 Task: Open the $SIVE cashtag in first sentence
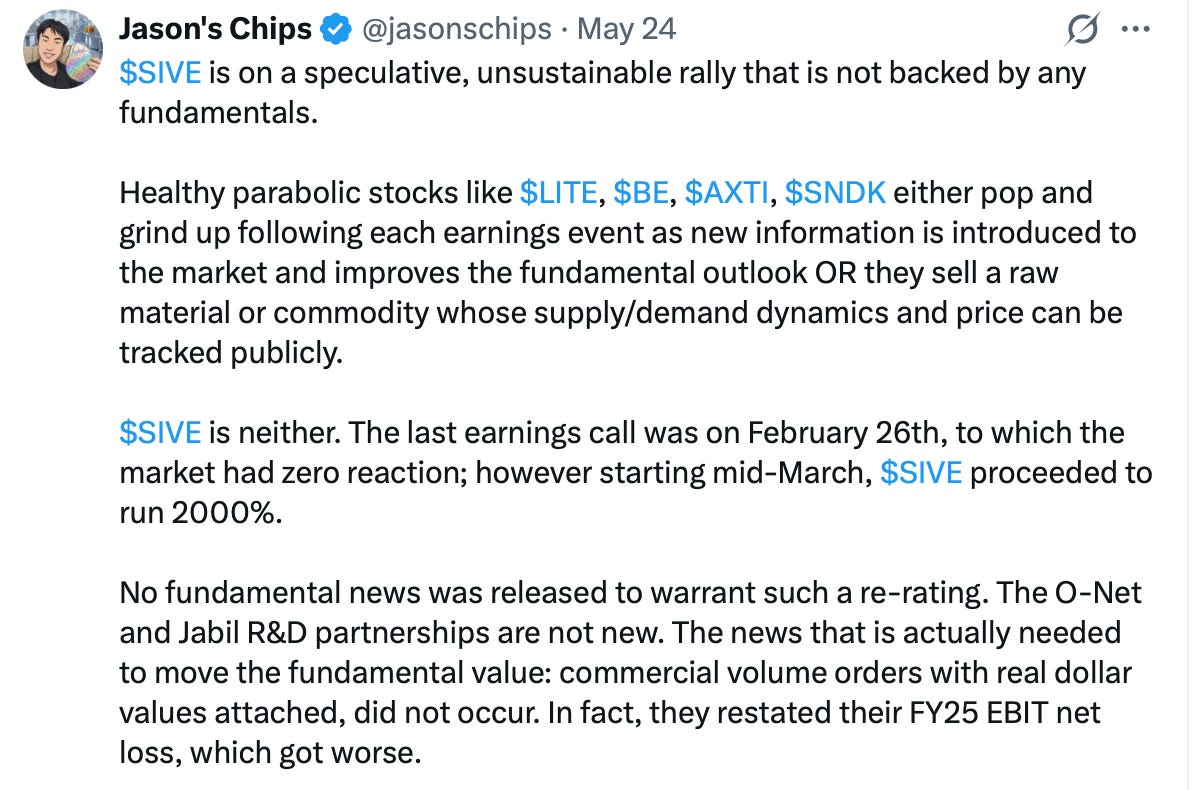coord(160,73)
